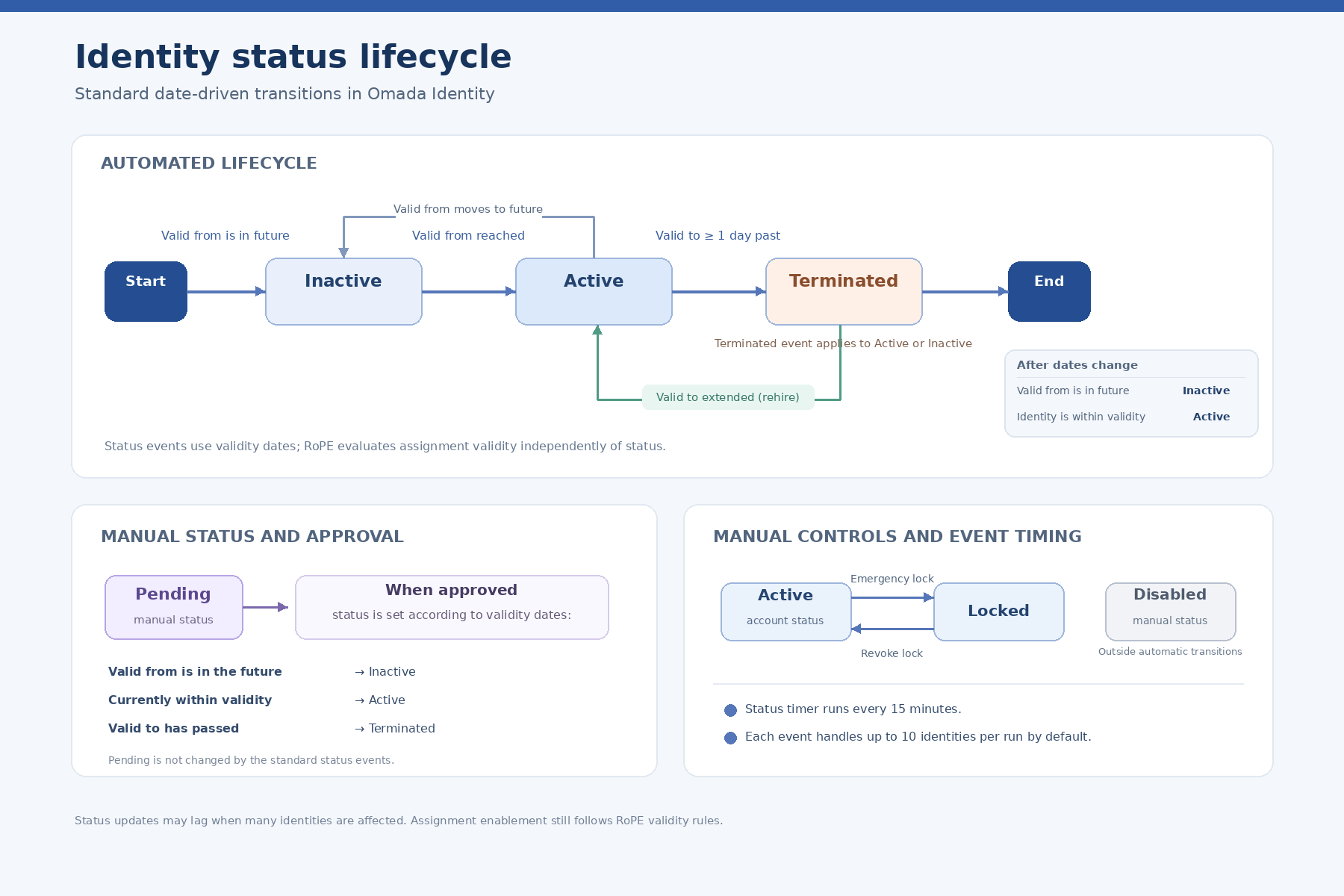Click 'MANUAL STATUS AND APPROVAL' heading
The height and width of the screenshot is (896, 1344).
pos(252,536)
